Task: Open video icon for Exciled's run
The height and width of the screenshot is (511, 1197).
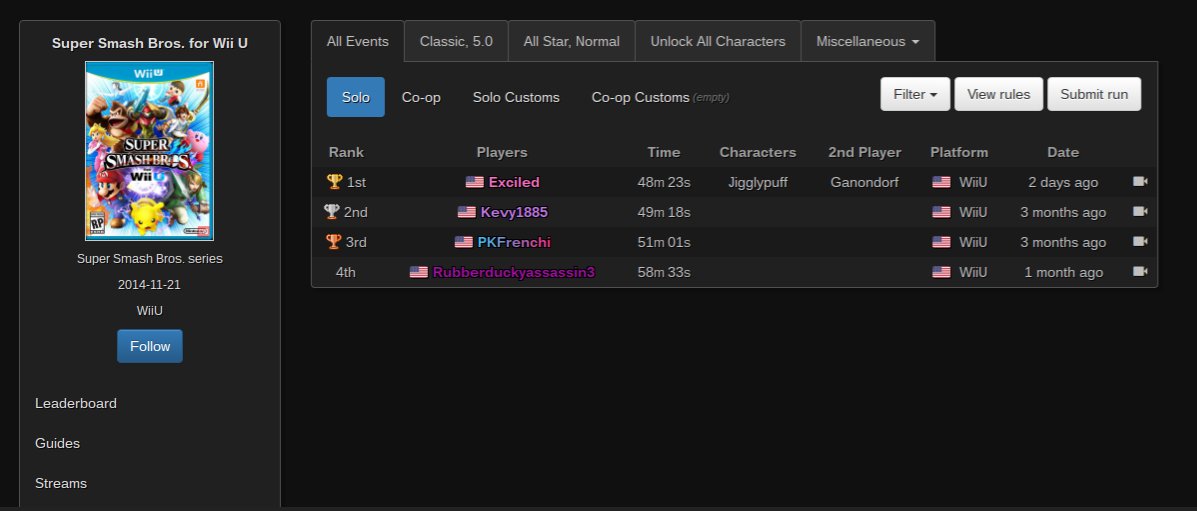Action: tap(1140, 182)
